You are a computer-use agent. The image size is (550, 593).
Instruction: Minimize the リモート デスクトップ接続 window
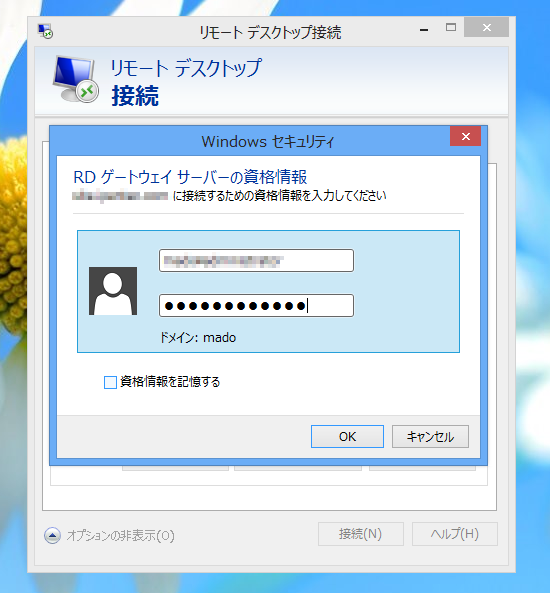pyautogui.click(x=424, y=29)
